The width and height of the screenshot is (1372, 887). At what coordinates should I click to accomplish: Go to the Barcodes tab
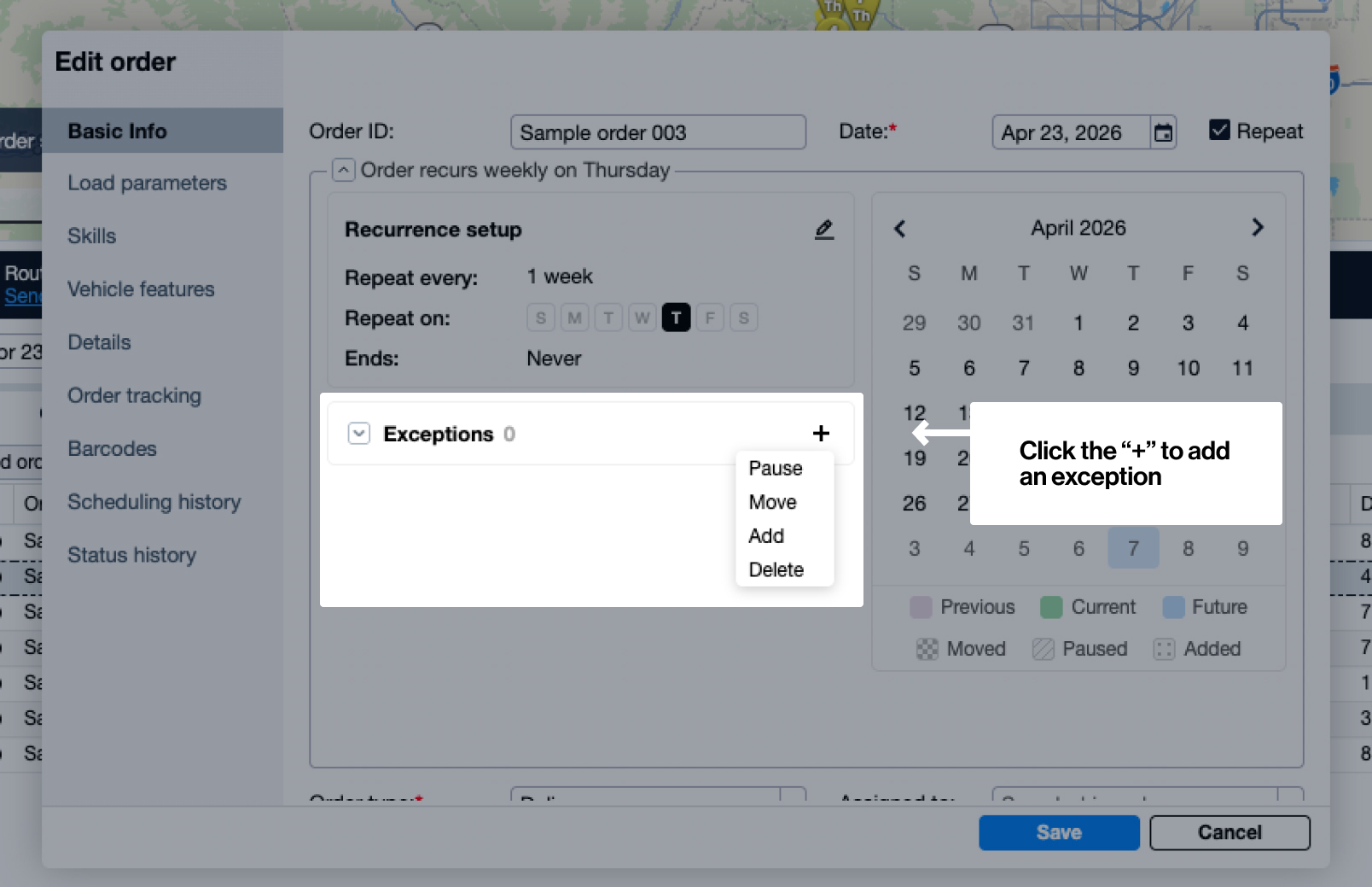112,449
